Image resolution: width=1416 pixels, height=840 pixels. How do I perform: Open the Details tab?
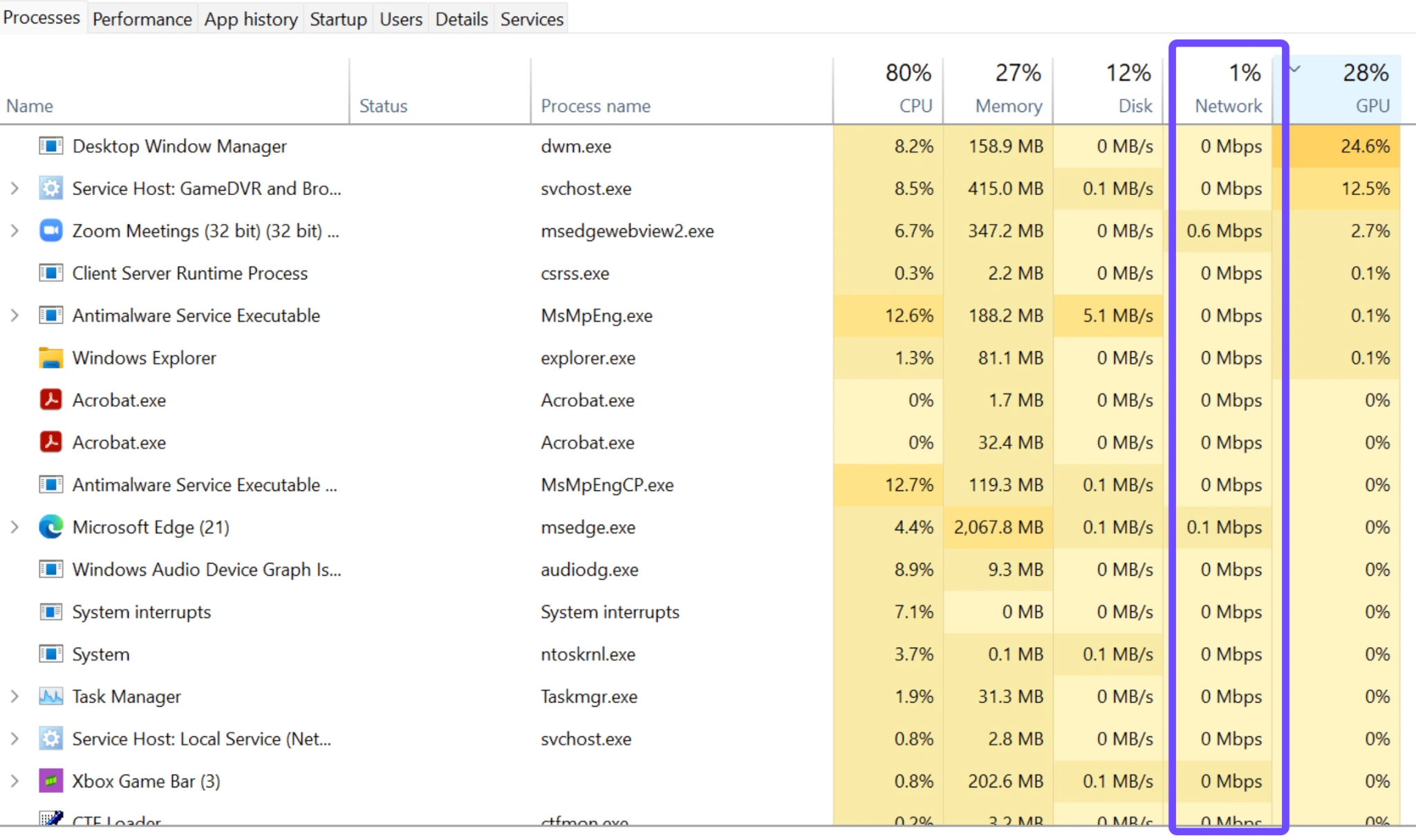coord(461,19)
